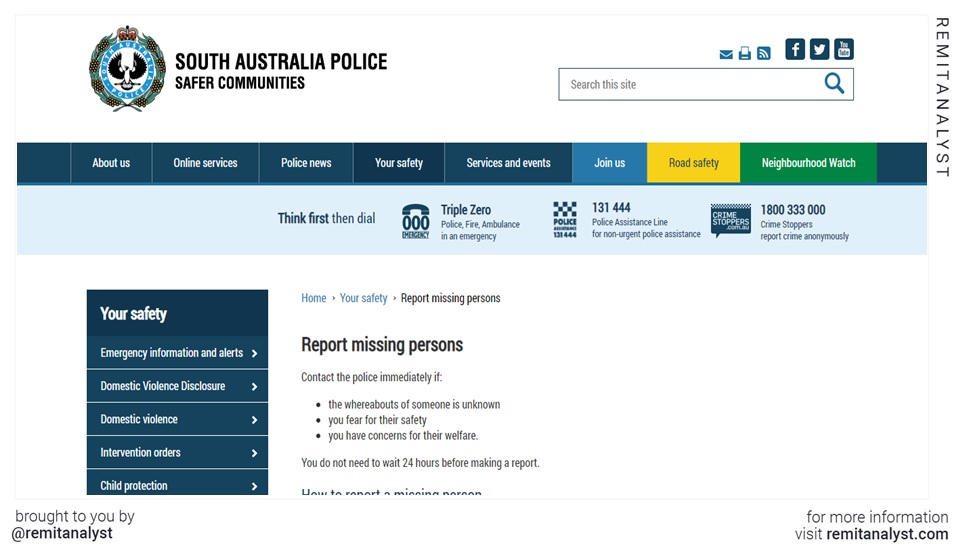
Task: Click the text 'you fear for their safety'
Action: tap(377, 420)
